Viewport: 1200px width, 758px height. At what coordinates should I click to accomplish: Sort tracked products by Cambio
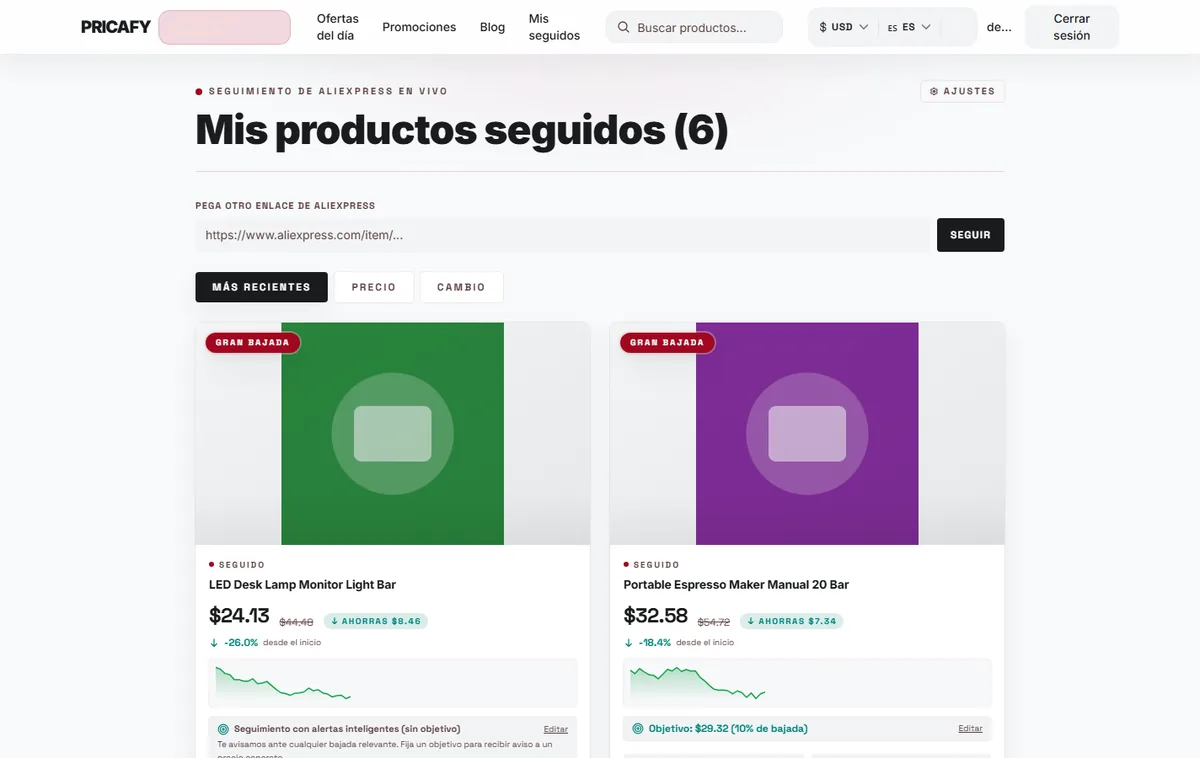click(x=461, y=287)
